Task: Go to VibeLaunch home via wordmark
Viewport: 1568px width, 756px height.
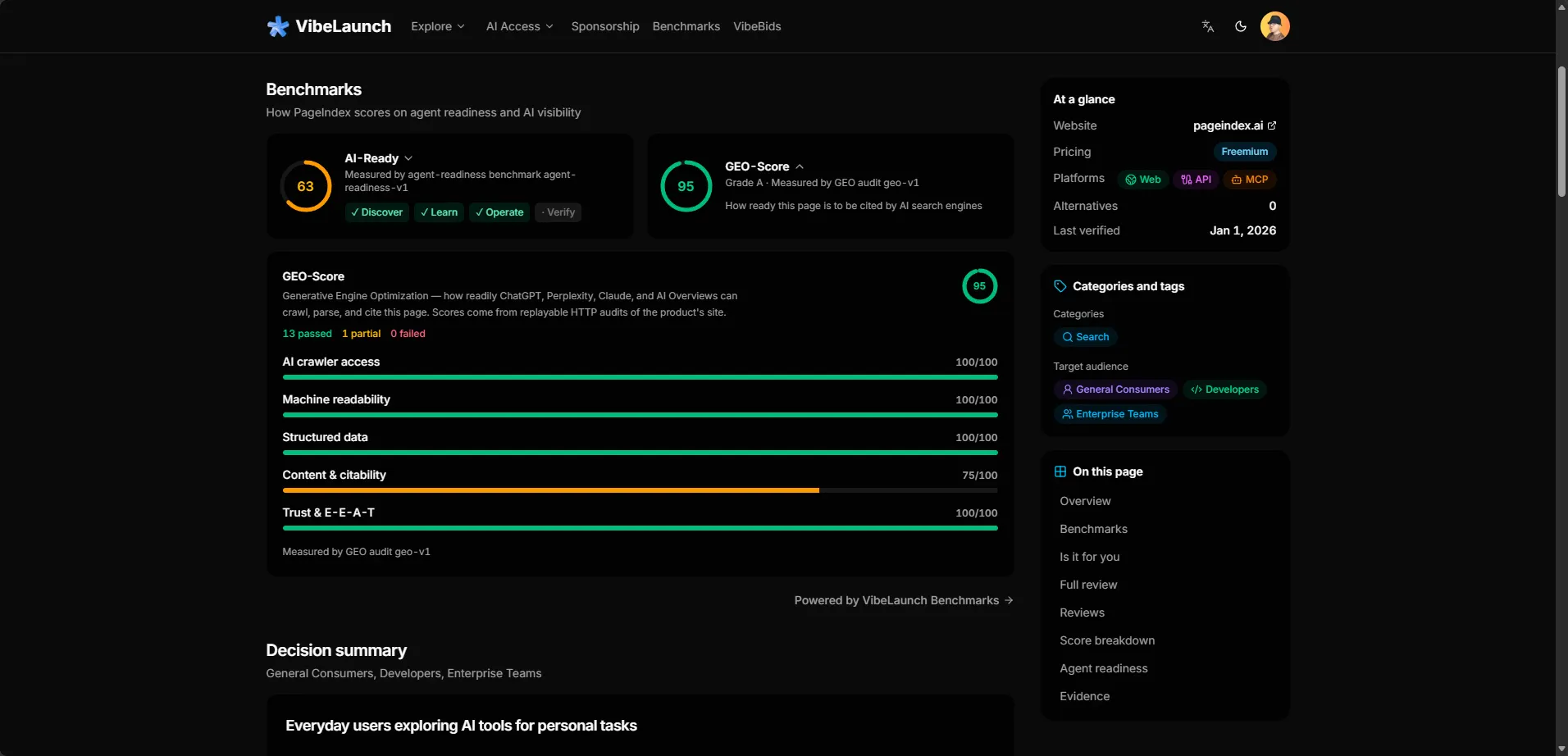Action: click(343, 26)
